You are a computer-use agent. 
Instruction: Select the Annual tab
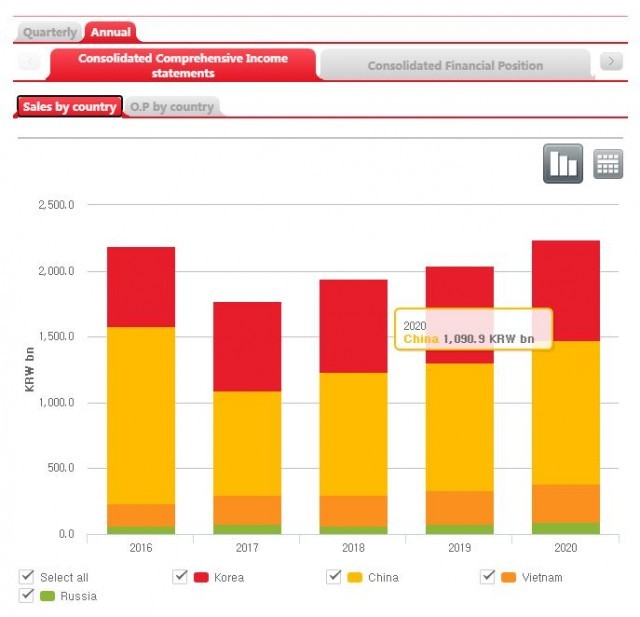point(110,32)
